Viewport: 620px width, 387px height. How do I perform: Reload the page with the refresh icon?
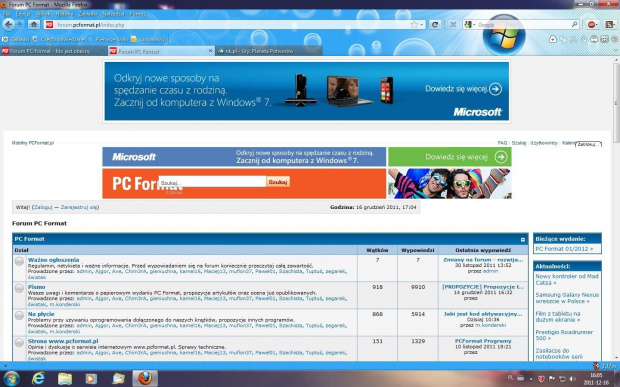(435, 25)
